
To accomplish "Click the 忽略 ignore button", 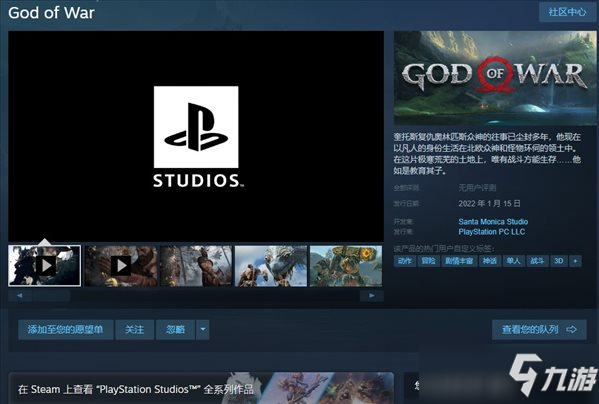I will (176, 330).
